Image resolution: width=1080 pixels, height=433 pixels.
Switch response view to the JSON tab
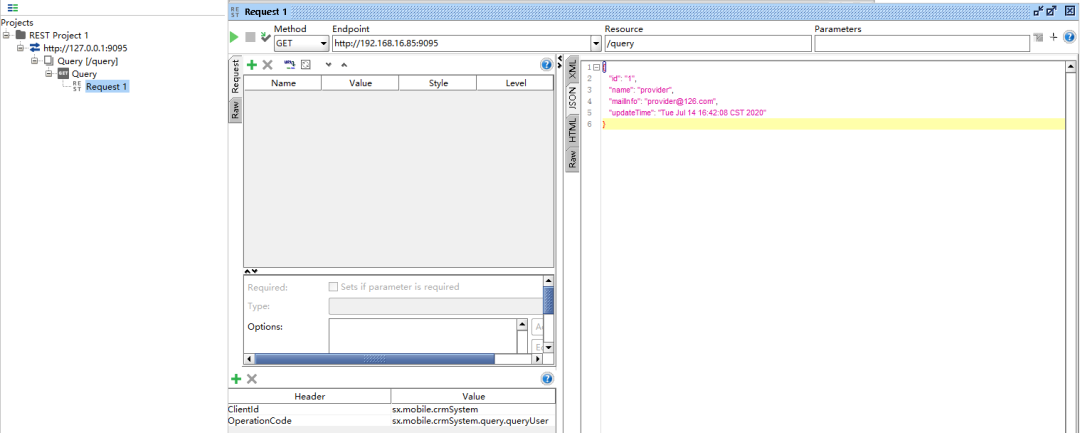pos(572,98)
